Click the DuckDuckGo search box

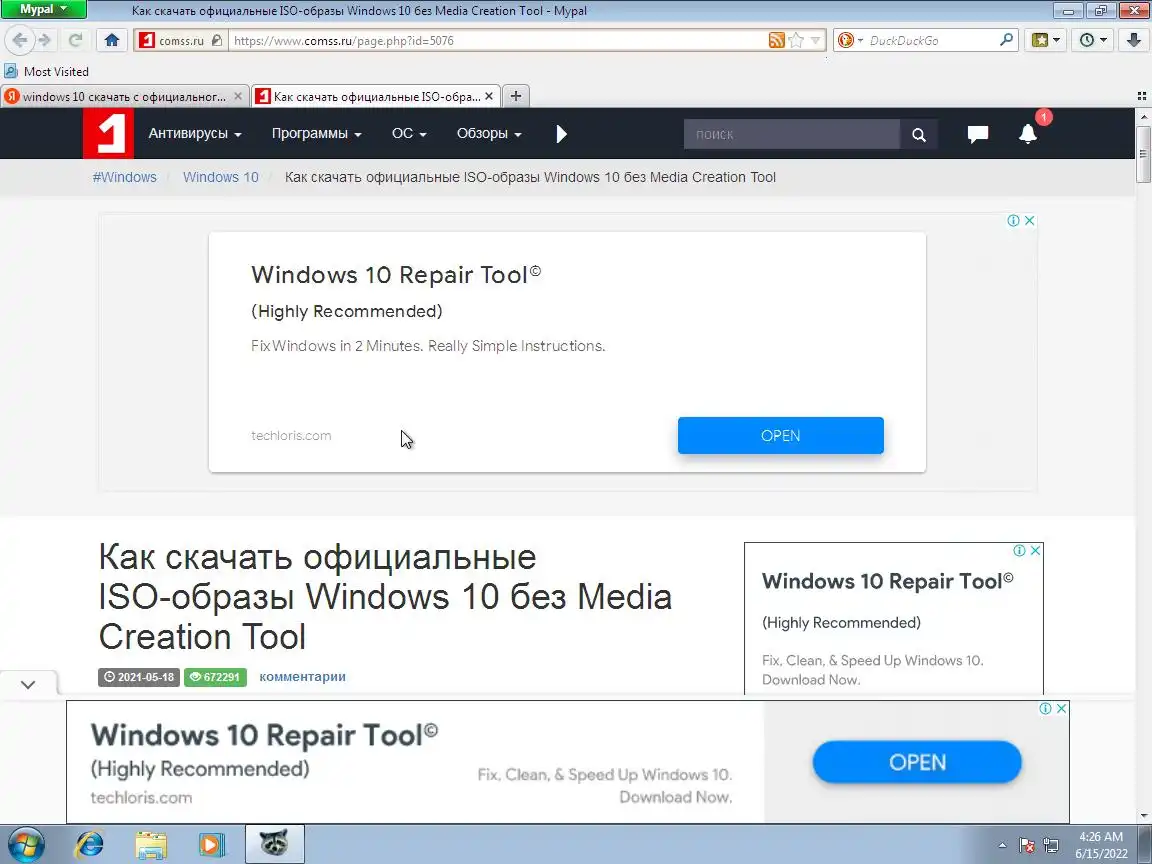pyautogui.click(x=930, y=40)
